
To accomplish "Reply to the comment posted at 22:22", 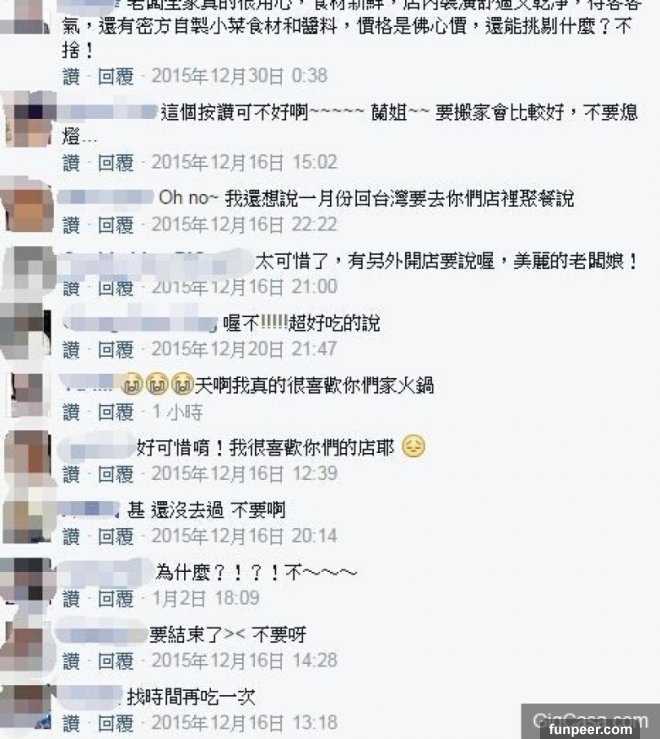I will (x=116, y=225).
